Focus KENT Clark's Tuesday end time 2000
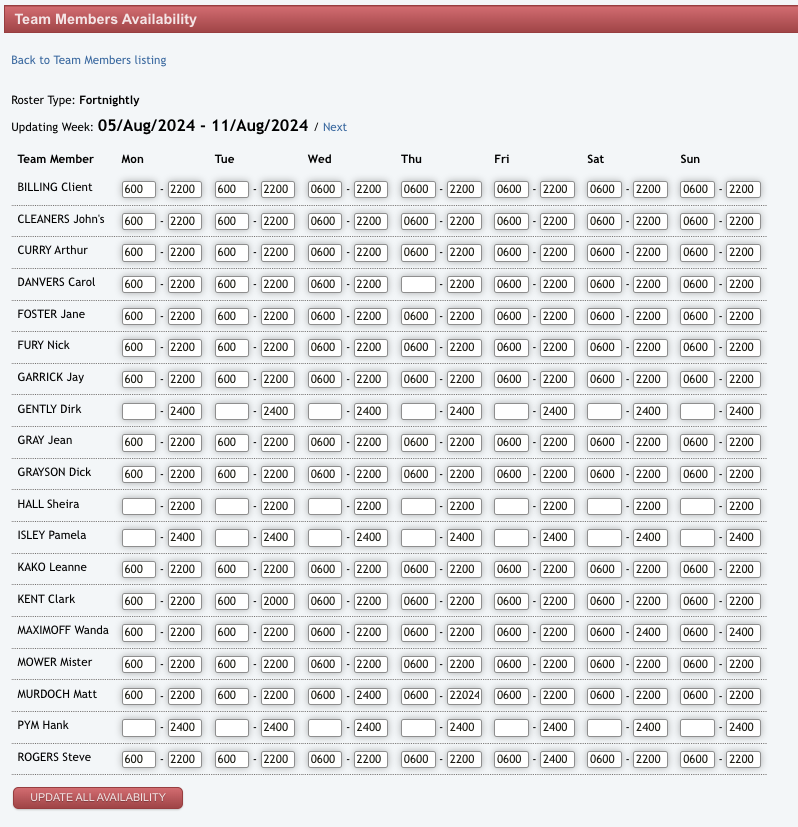 278,601
